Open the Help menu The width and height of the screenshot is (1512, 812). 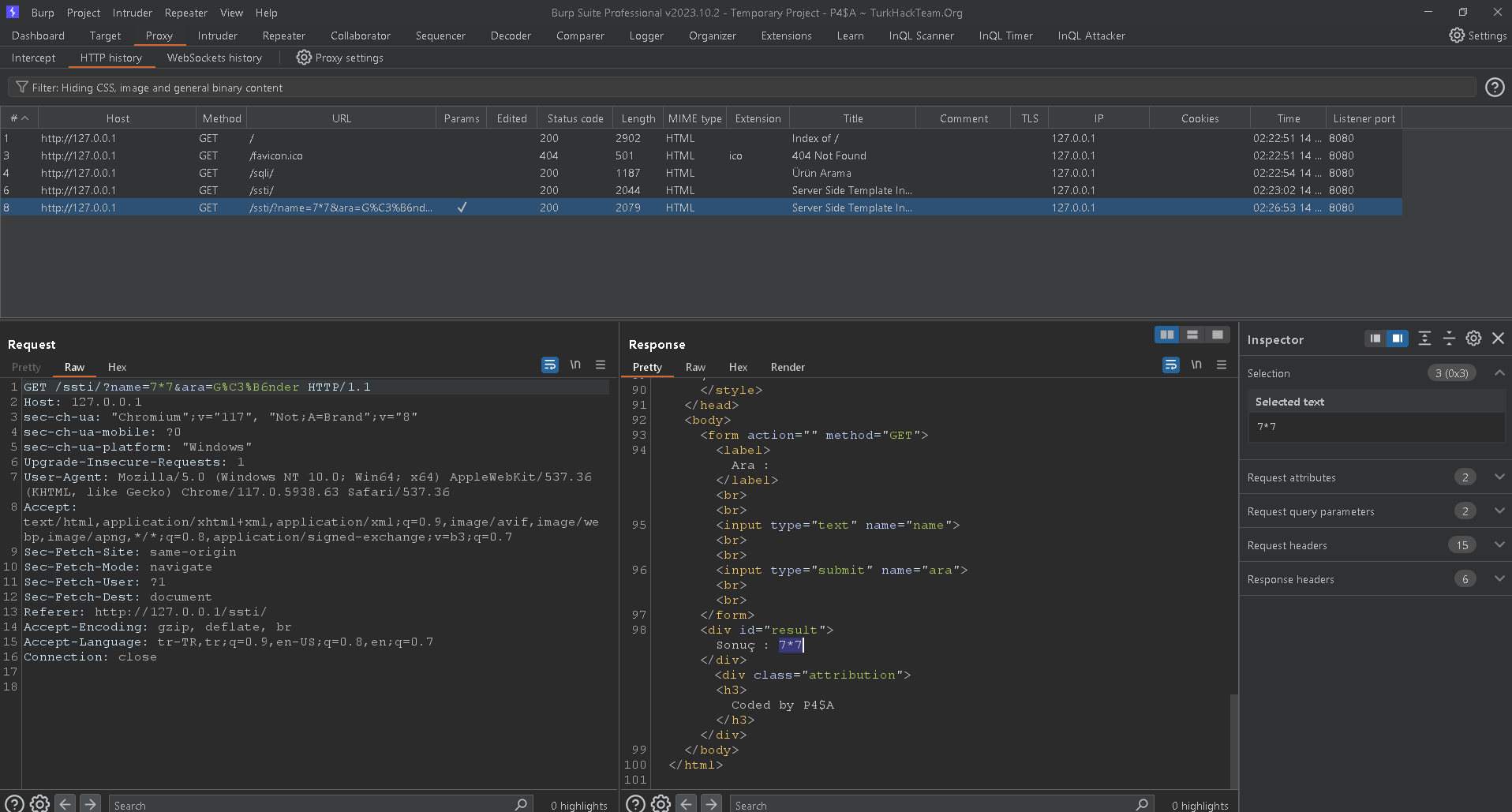click(x=267, y=13)
